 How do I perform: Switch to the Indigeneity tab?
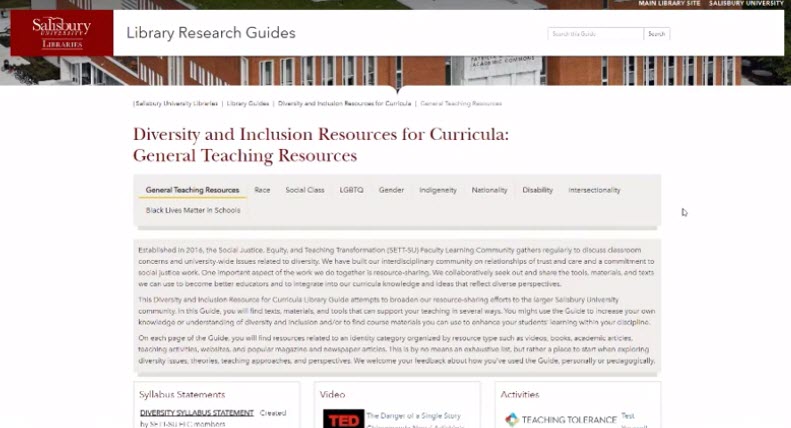[438, 190]
